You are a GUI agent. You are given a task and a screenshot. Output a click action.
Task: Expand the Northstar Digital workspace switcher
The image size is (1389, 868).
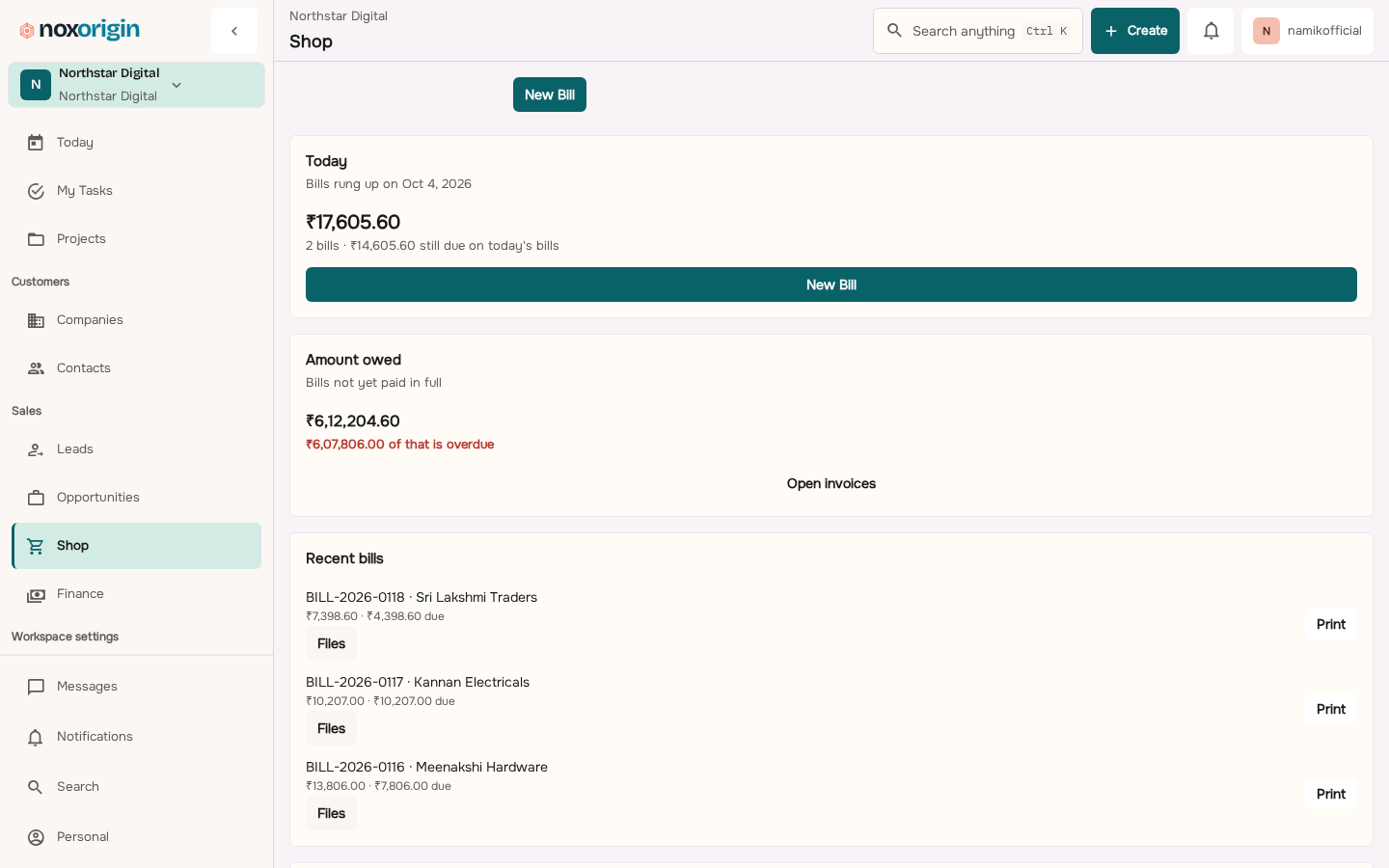136,85
